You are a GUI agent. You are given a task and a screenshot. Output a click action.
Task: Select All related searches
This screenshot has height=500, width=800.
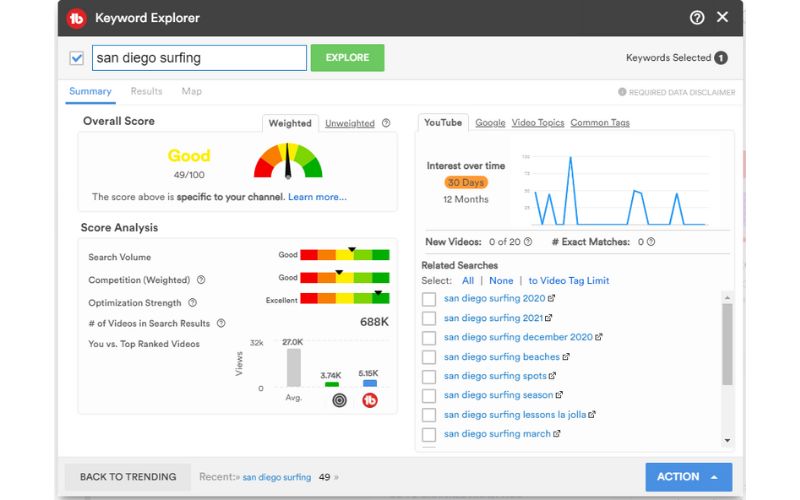tap(468, 281)
